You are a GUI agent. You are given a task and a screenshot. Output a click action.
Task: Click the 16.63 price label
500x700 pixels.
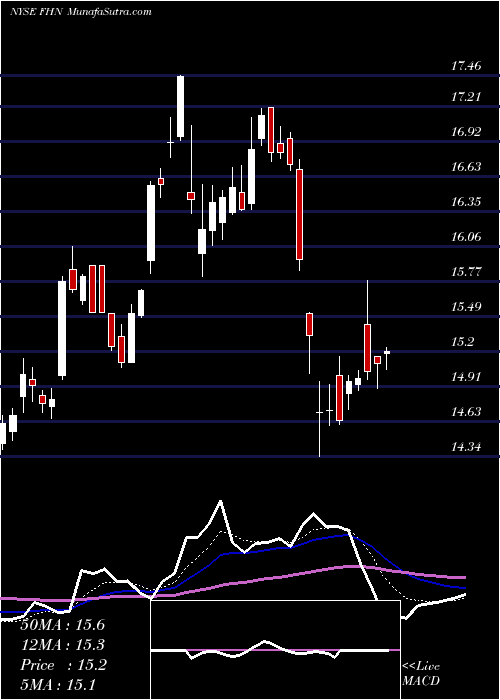tap(466, 167)
